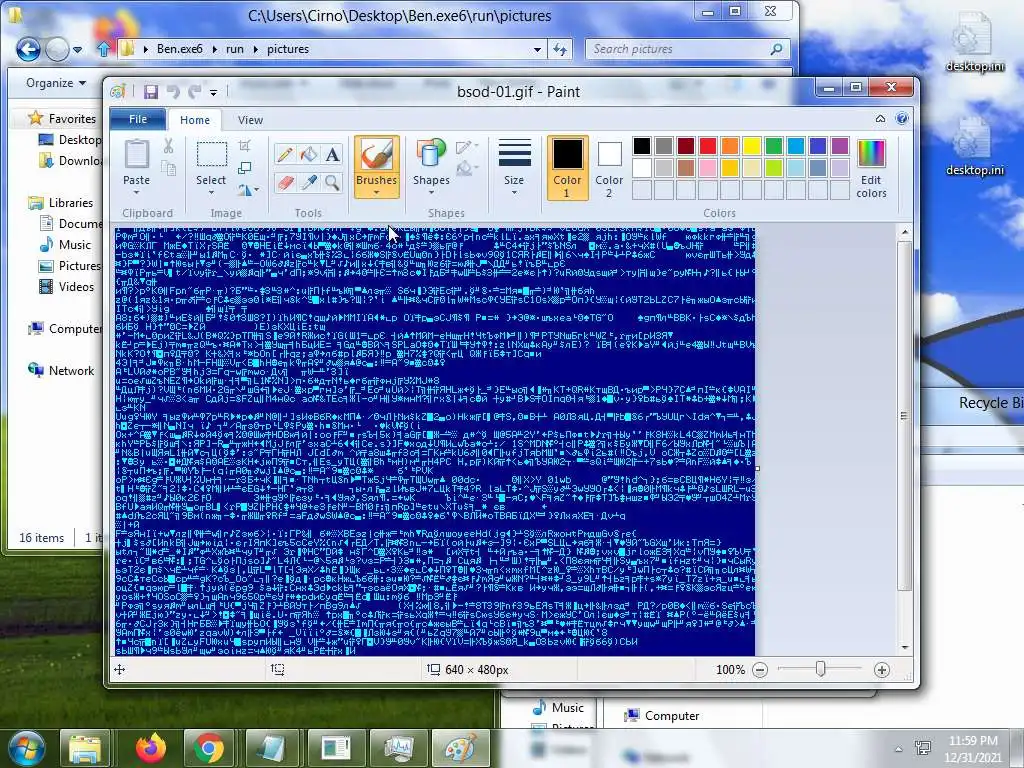
Task: Open Favorites in Explorer navigation pane
Action: pyautogui.click(x=72, y=119)
